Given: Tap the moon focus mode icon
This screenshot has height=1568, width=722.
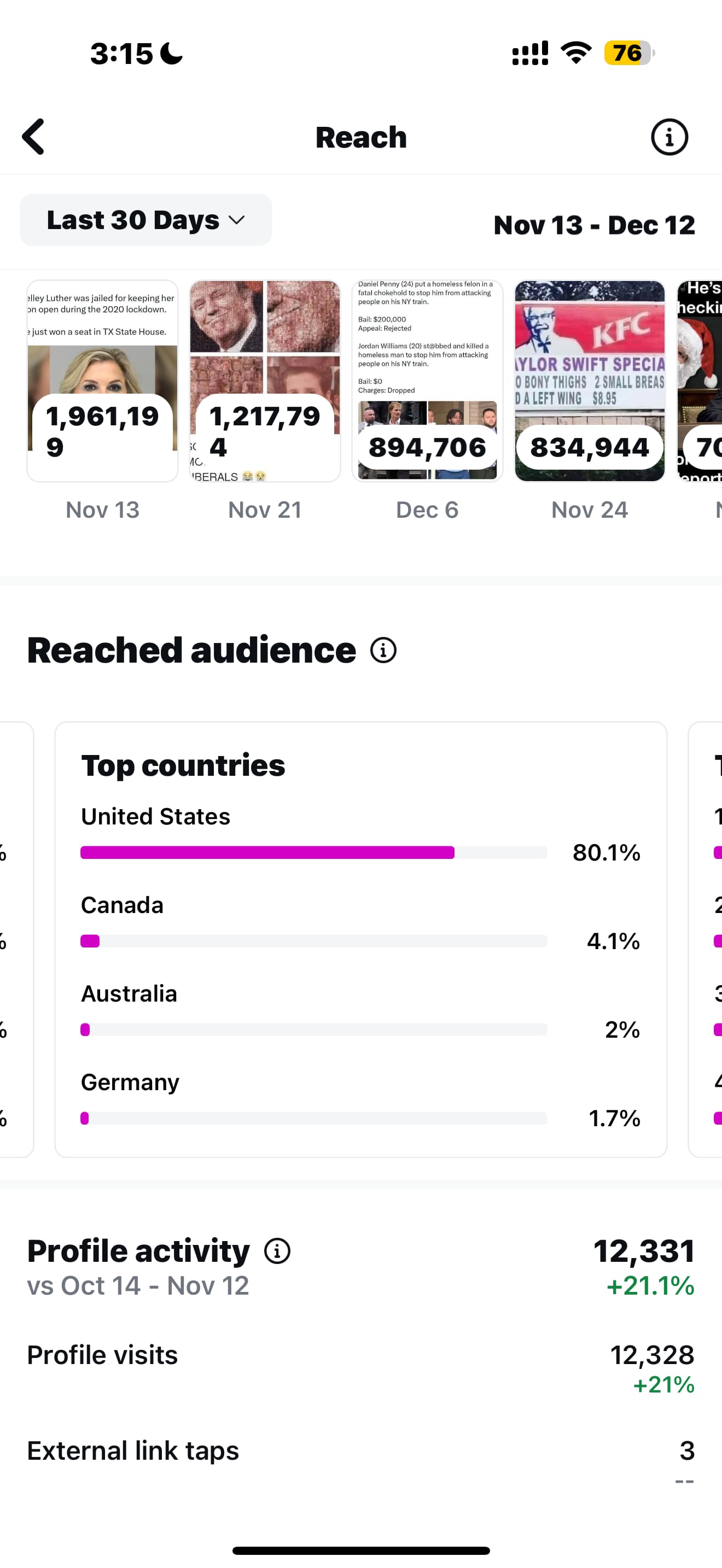Looking at the screenshot, I should 171,53.
